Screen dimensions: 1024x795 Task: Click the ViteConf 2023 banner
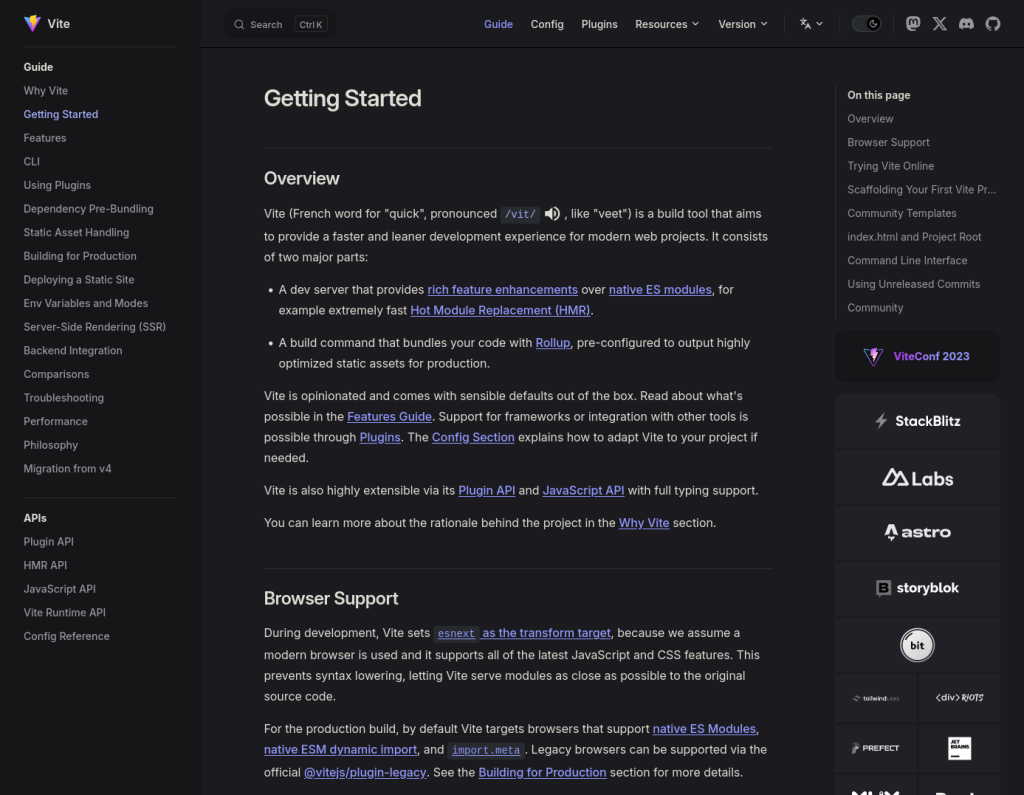918,356
